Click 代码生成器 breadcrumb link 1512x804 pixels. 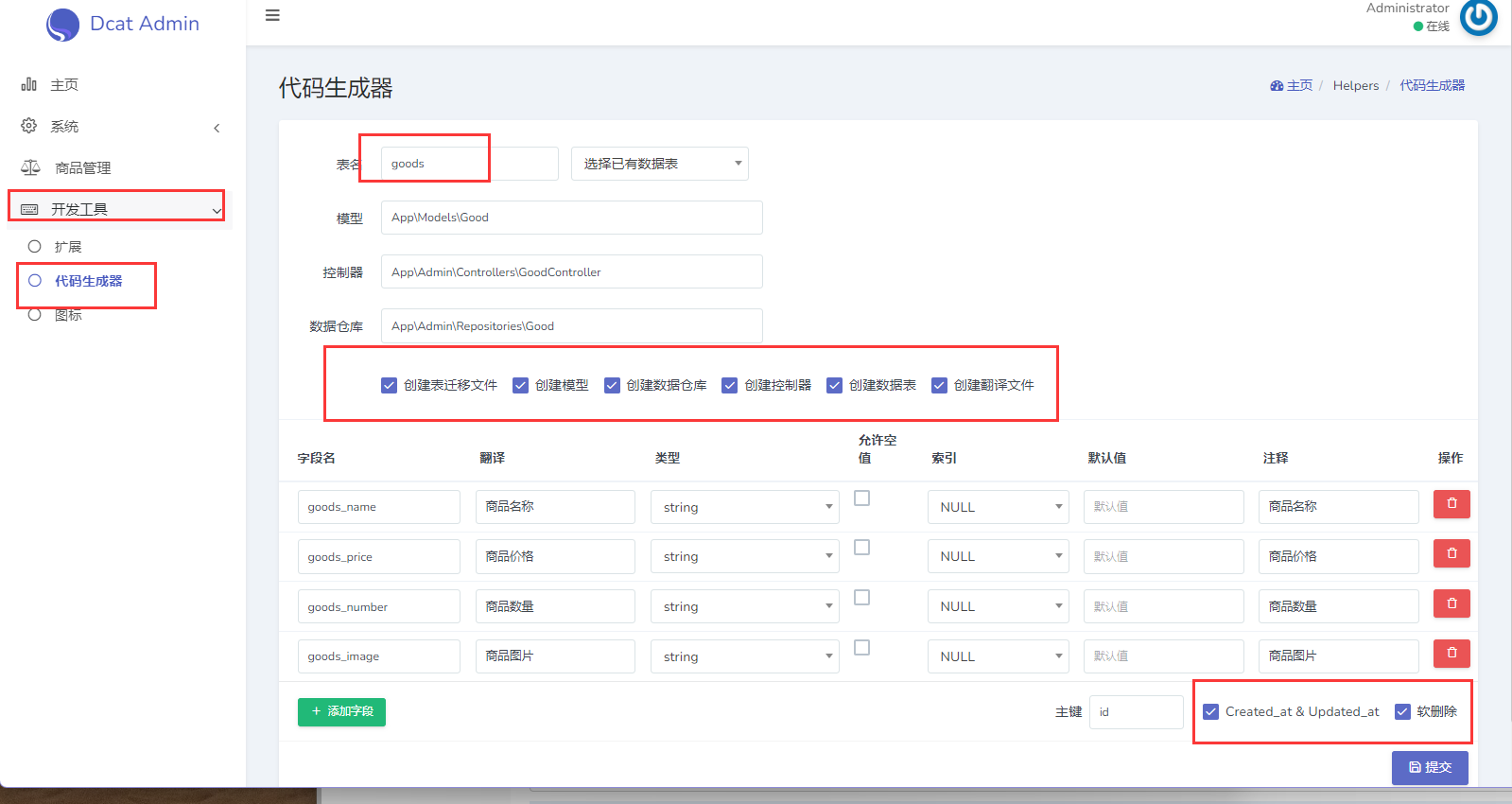pos(1433,85)
